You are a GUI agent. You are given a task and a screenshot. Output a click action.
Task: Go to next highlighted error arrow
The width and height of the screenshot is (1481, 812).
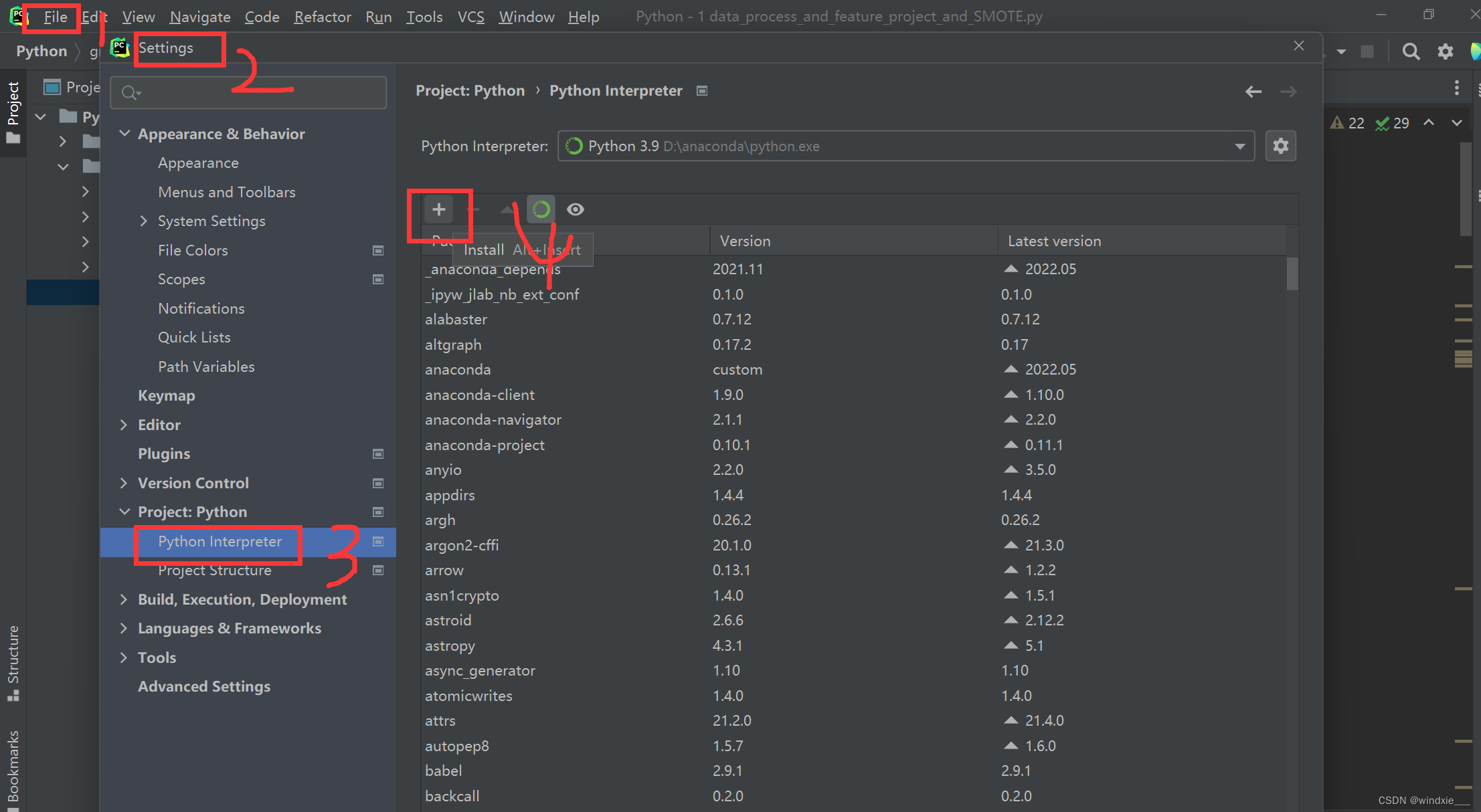pos(1456,122)
